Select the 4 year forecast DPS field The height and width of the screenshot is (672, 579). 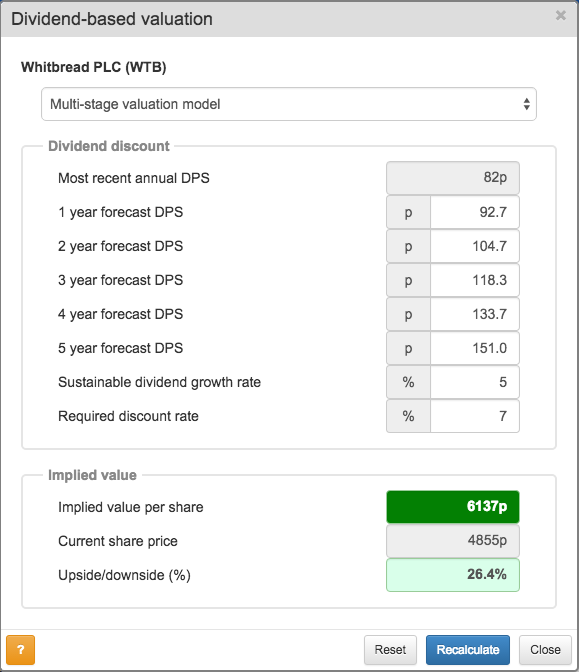point(475,314)
